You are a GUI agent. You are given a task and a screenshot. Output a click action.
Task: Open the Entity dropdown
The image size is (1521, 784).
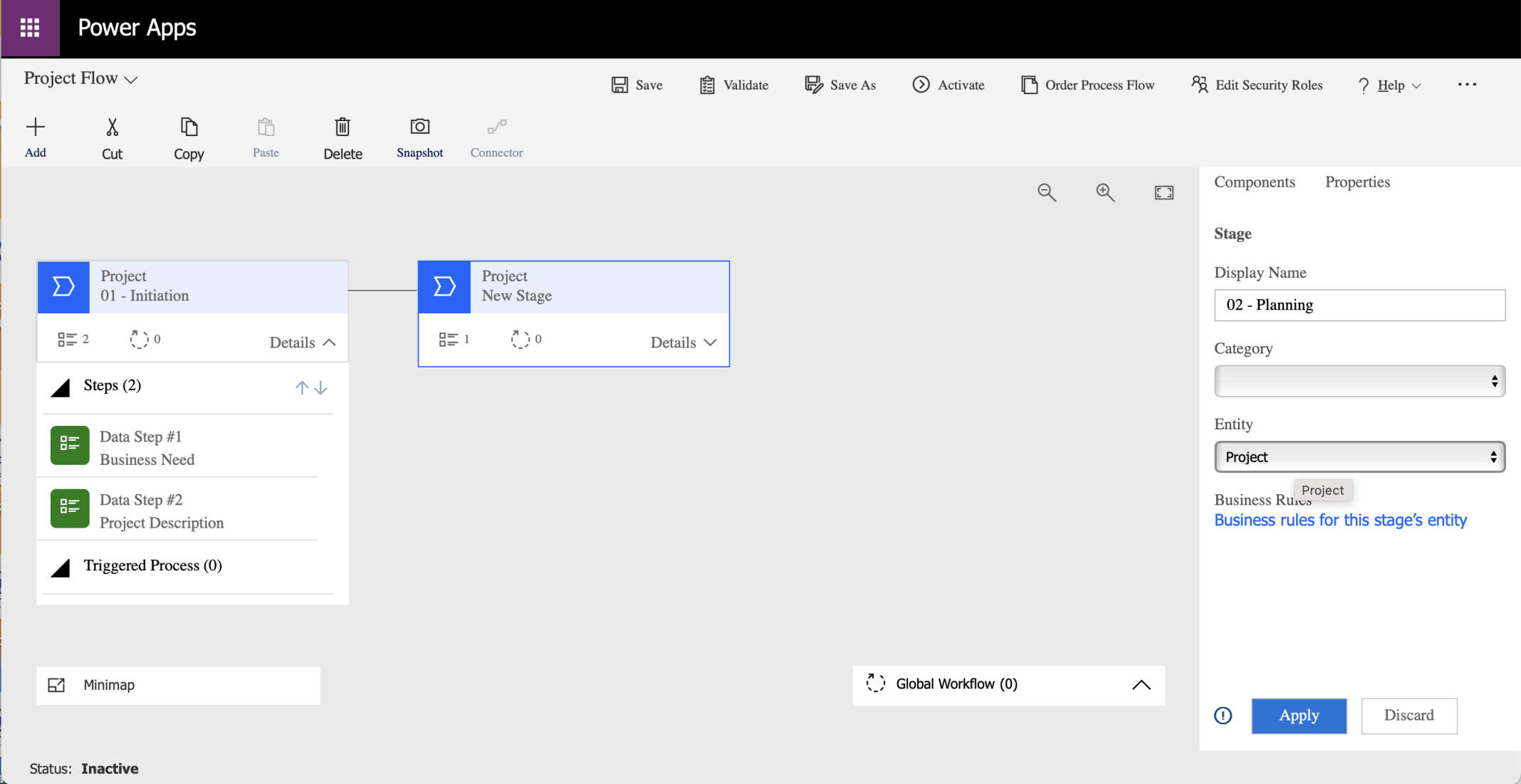coord(1359,457)
